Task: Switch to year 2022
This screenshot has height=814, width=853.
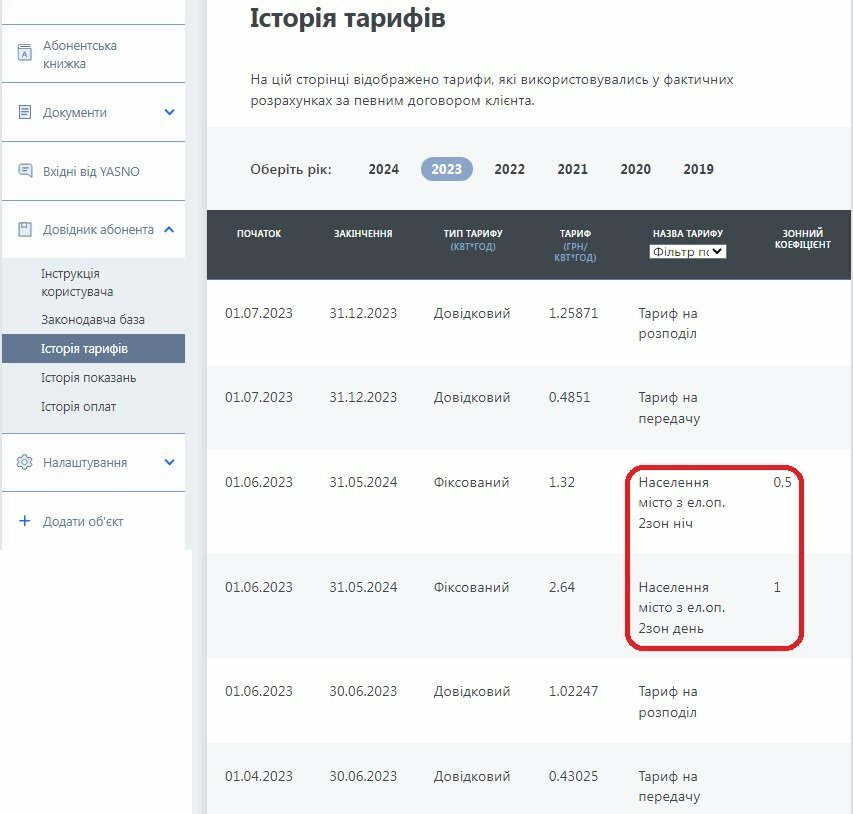Action: click(x=509, y=169)
